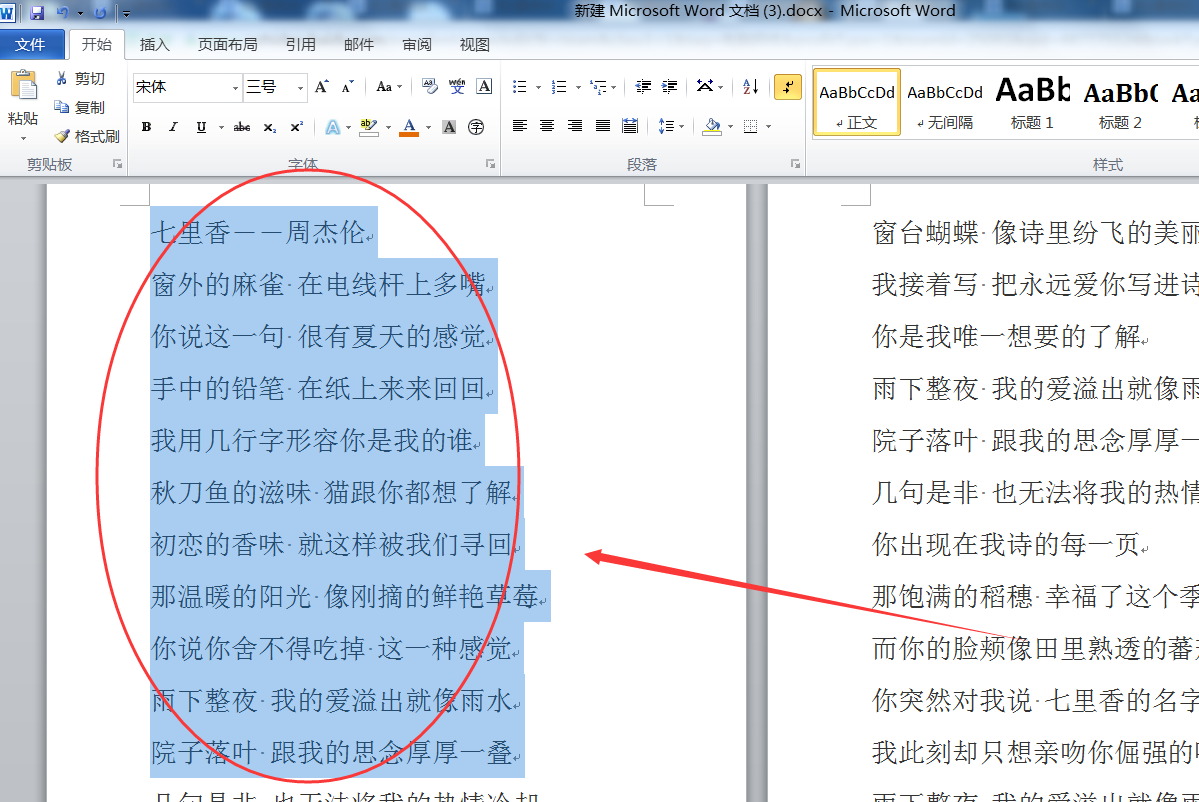Toggle strikethrough on the selection
This screenshot has width=1199, height=802.
click(x=242, y=127)
